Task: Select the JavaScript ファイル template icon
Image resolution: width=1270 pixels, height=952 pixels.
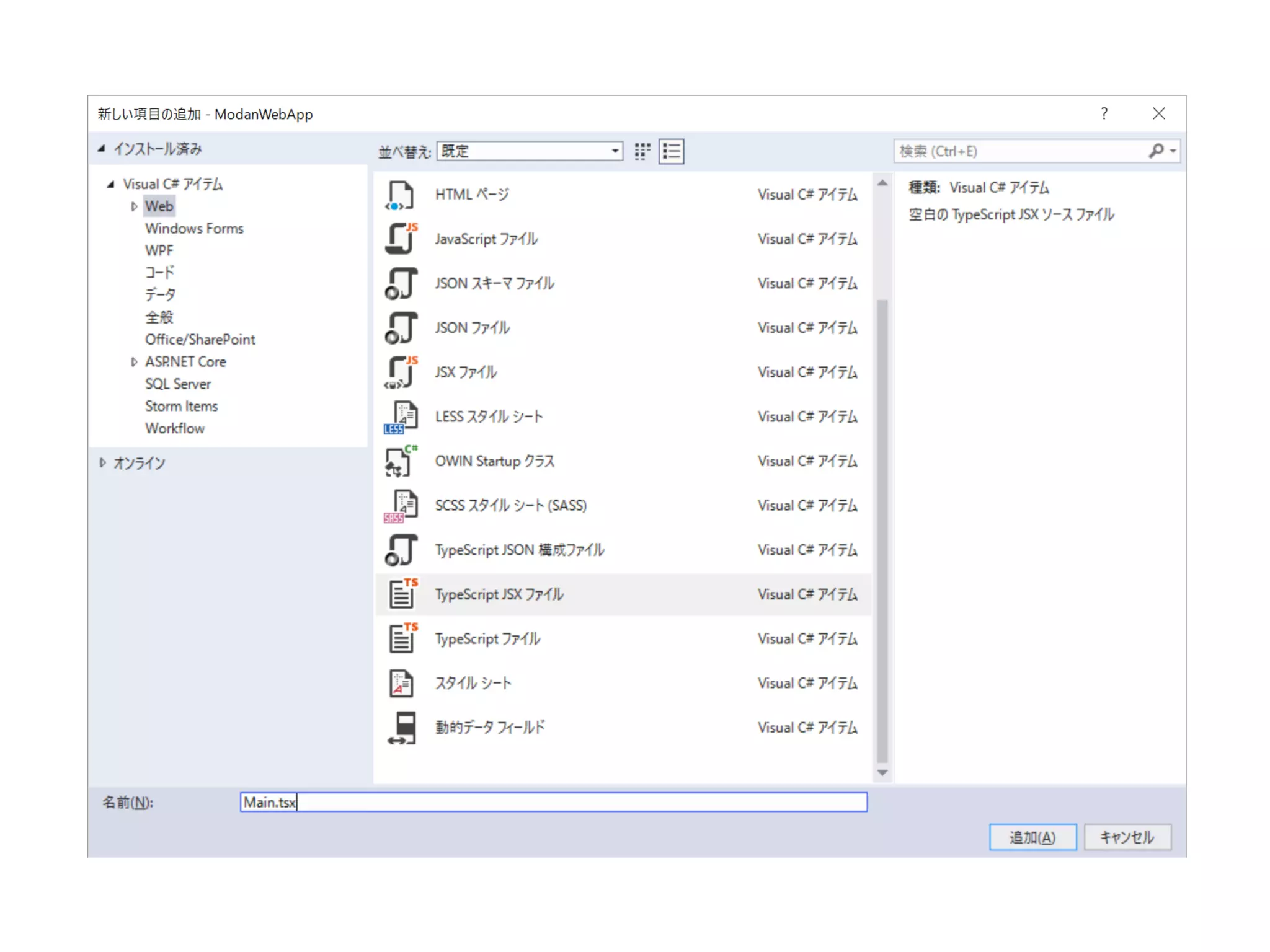Action: click(x=401, y=239)
